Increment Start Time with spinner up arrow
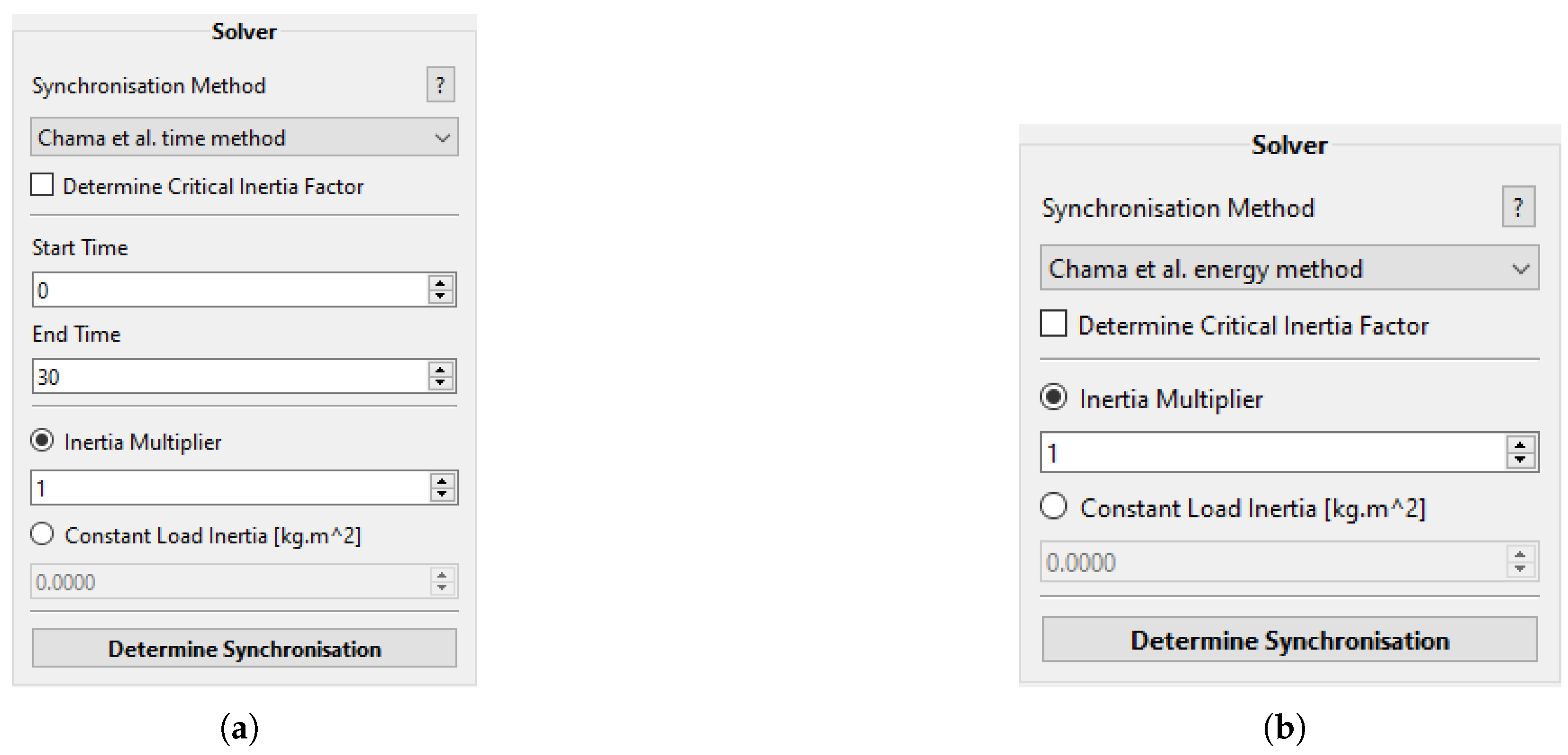Screen dimensions: 1568x755 pyautogui.click(x=440, y=283)
